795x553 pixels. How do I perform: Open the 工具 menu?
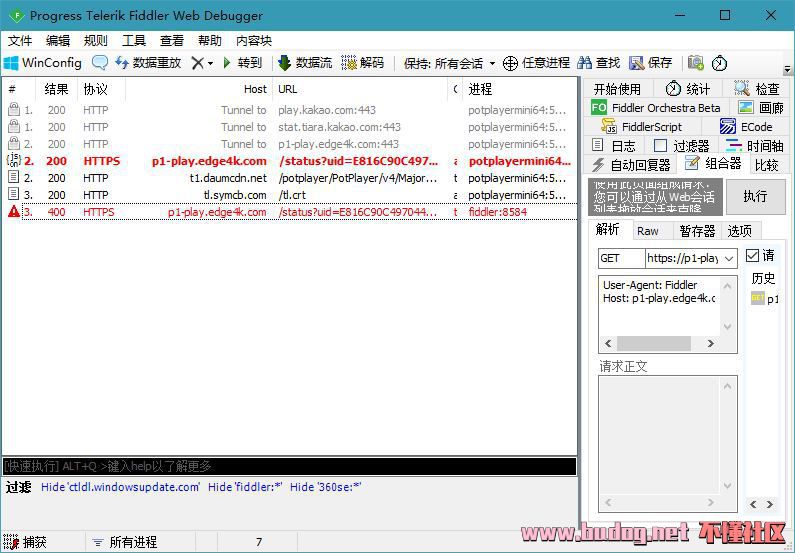[134, 41]
